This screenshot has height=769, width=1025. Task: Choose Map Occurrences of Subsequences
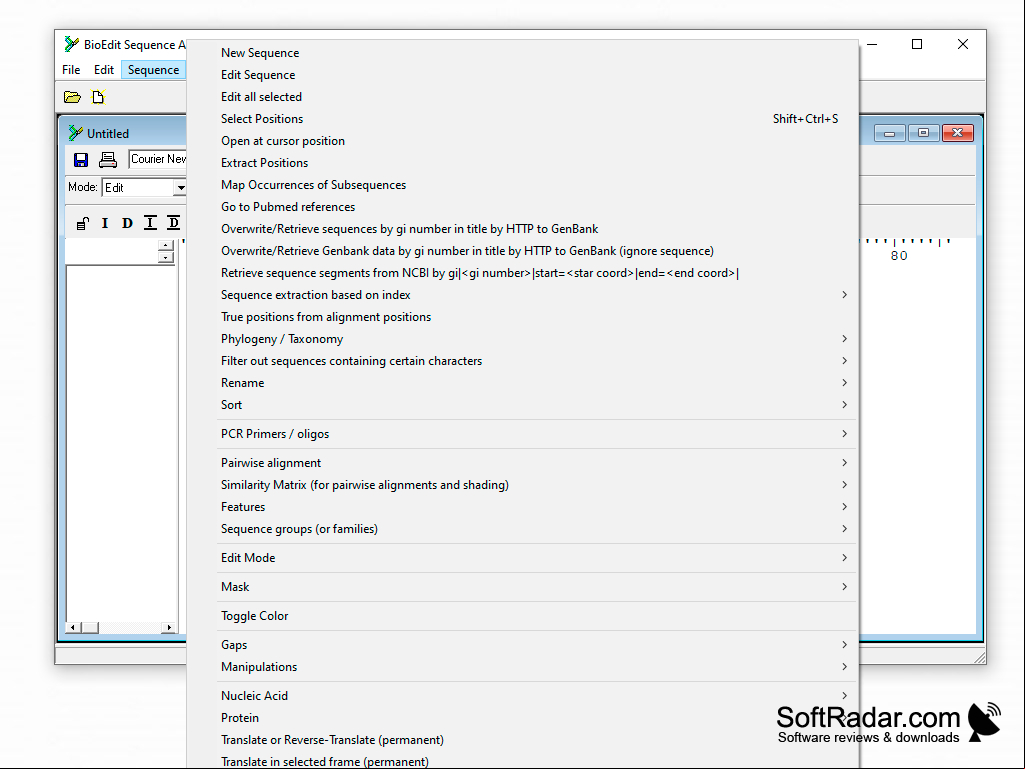click(522, 185)
